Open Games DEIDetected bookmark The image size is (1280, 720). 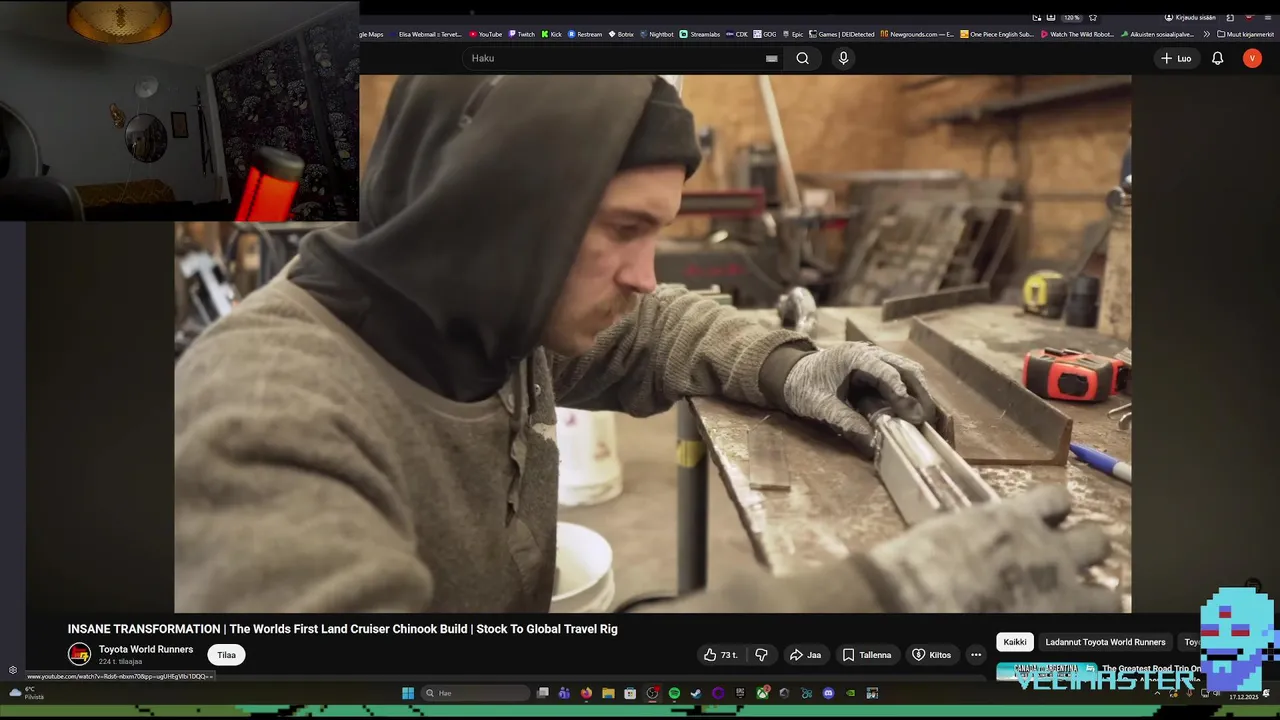point(842,34)
